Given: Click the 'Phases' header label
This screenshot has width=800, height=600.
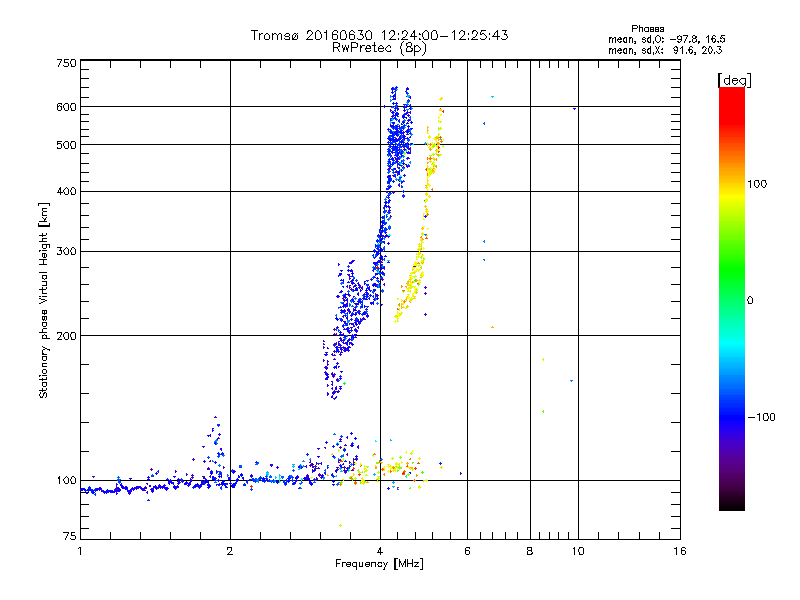Looking at the screenshot, I should [x=647, y=29].
